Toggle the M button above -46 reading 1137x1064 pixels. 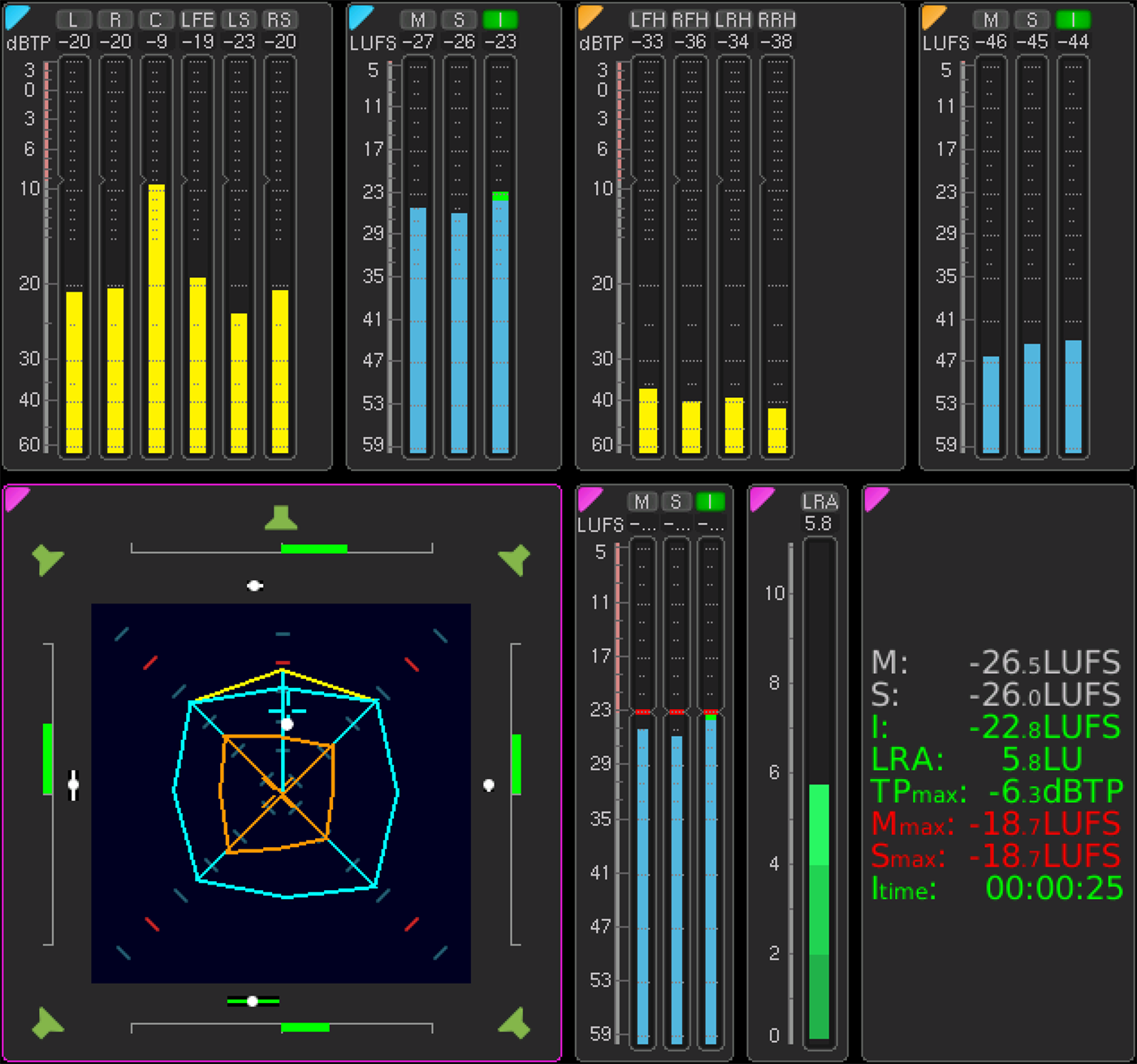990,19
